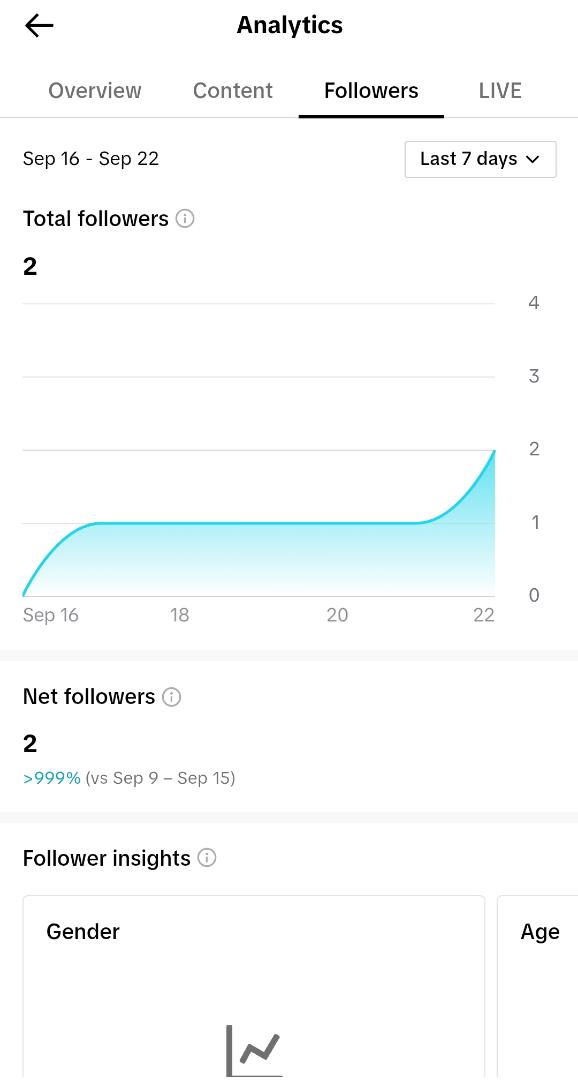Open Total followers info icon
The image size is (578, 1080).
(185, 219)
